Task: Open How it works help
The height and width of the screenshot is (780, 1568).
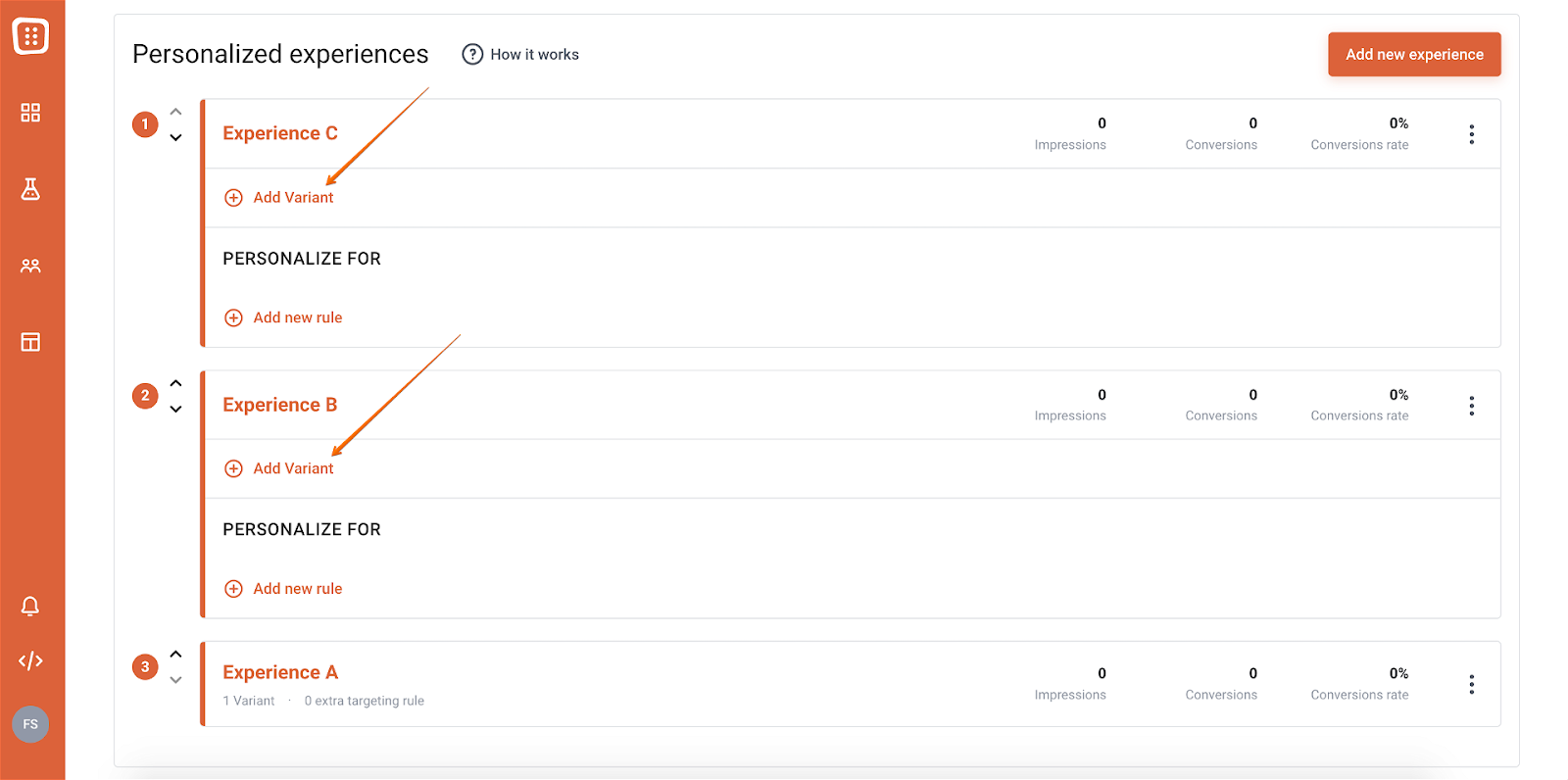Action: click(x=521, y=55)
